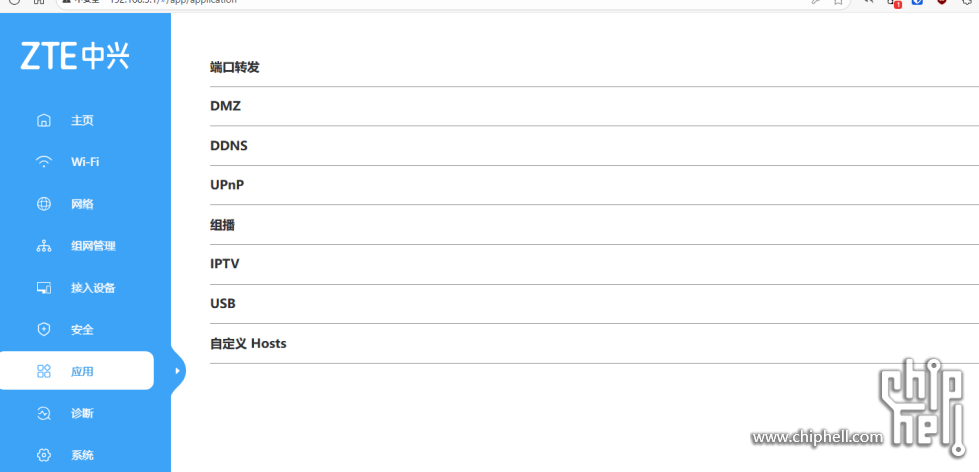Open the IPTV settings section
The height and width of the screenshot is (472, 979).
[225, 264]
